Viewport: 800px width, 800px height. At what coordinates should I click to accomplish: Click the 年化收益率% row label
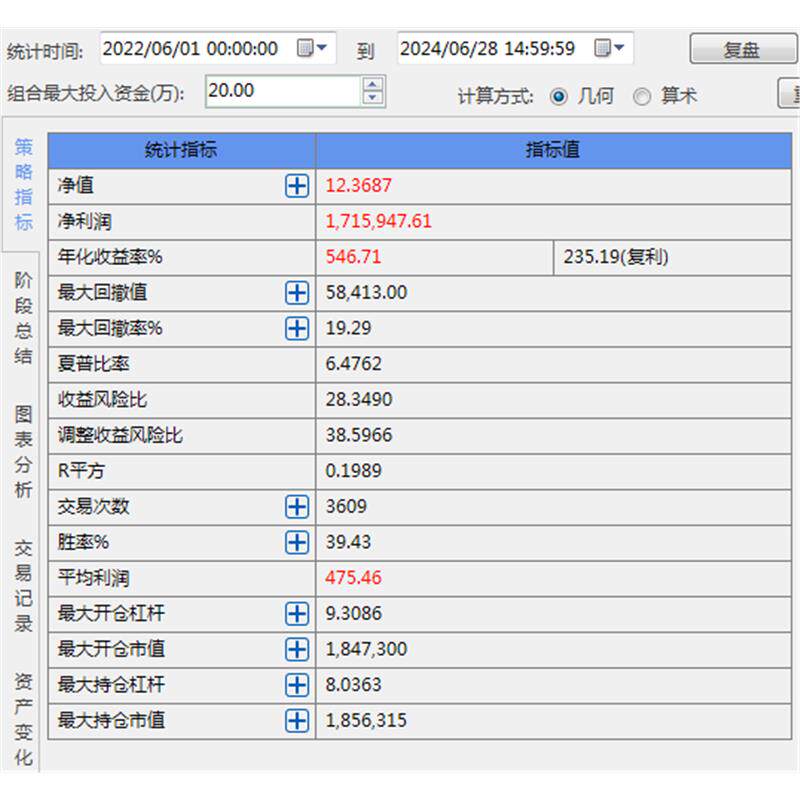[x=110, y=257]
